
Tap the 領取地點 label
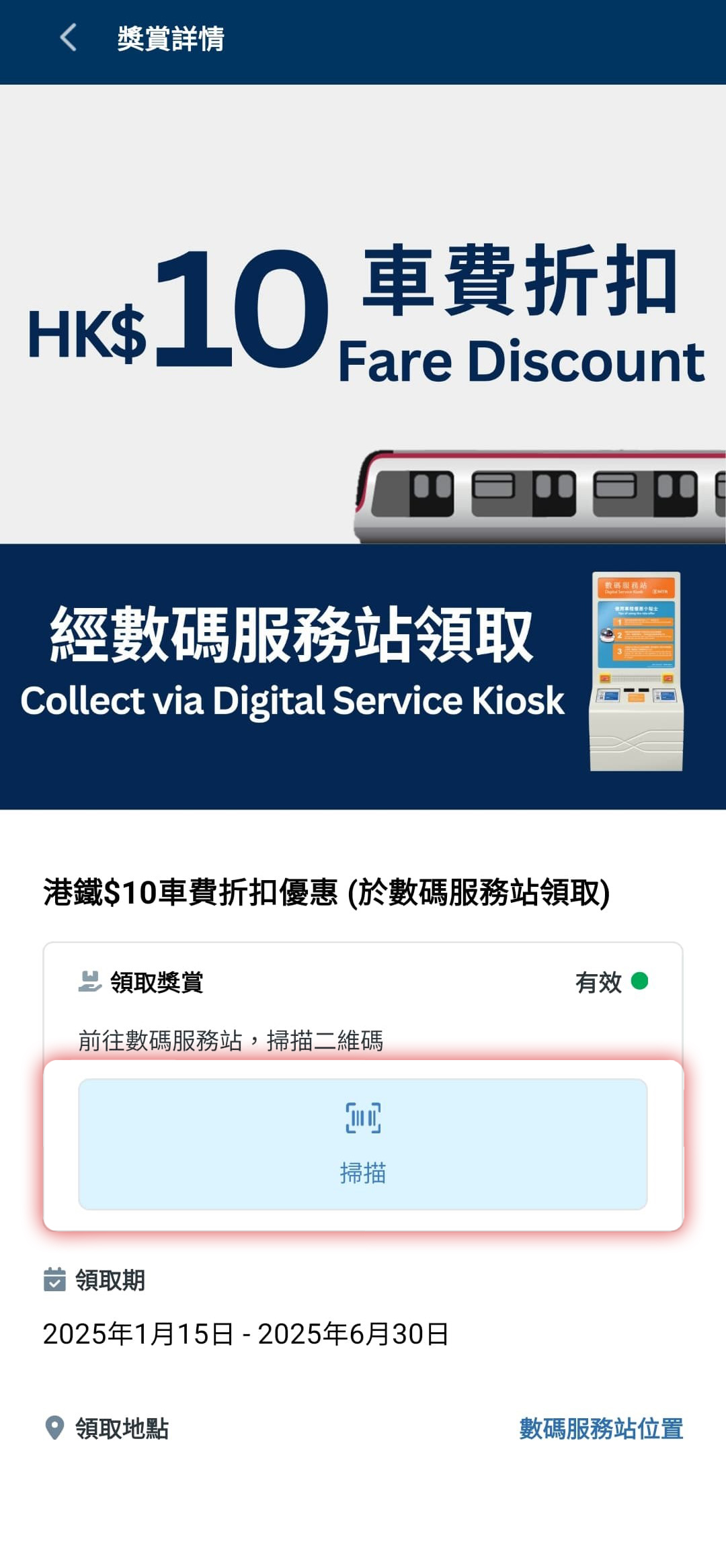click(122, 1428)
